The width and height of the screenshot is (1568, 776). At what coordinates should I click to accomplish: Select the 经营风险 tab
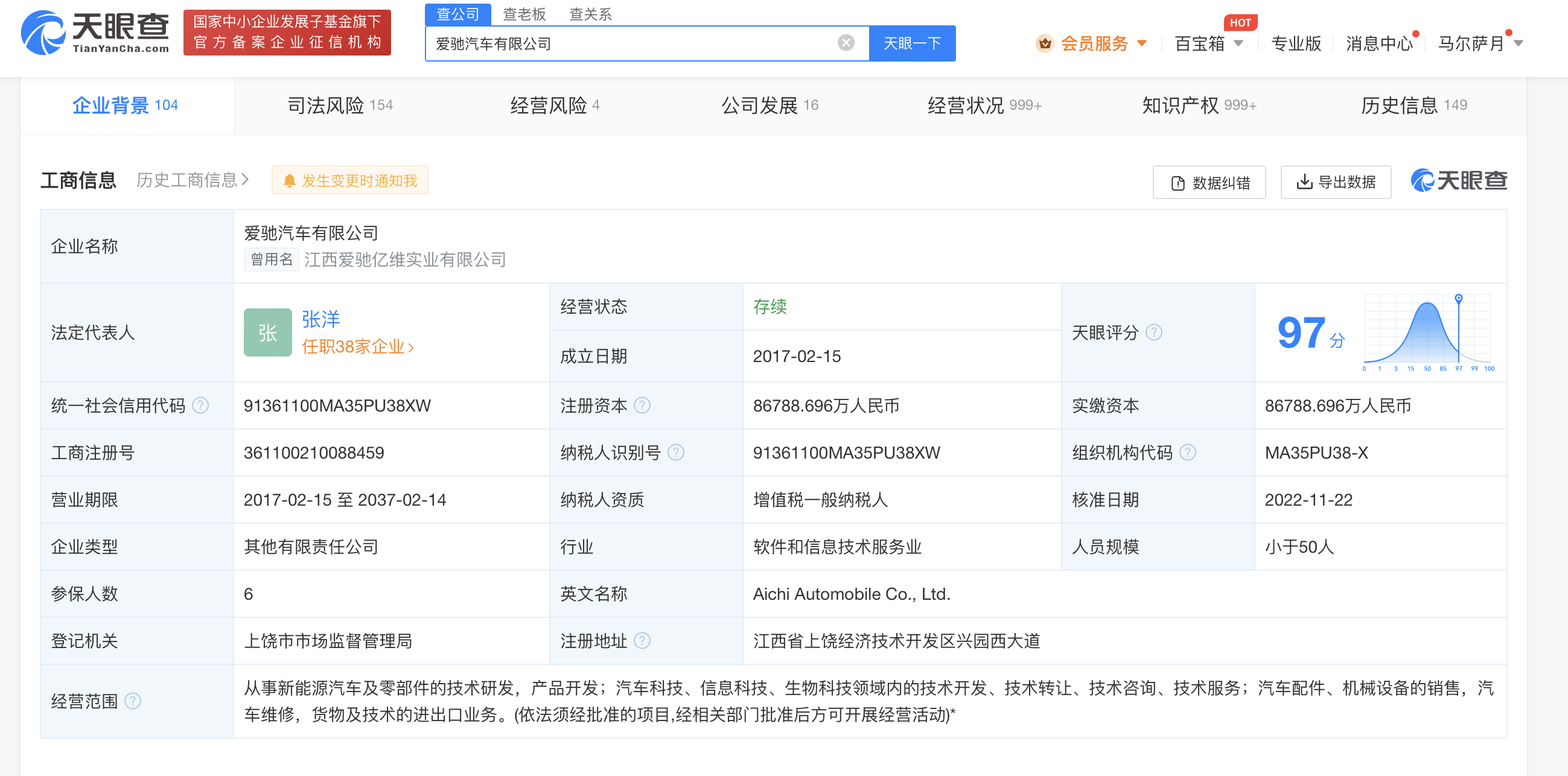(555, 105)
